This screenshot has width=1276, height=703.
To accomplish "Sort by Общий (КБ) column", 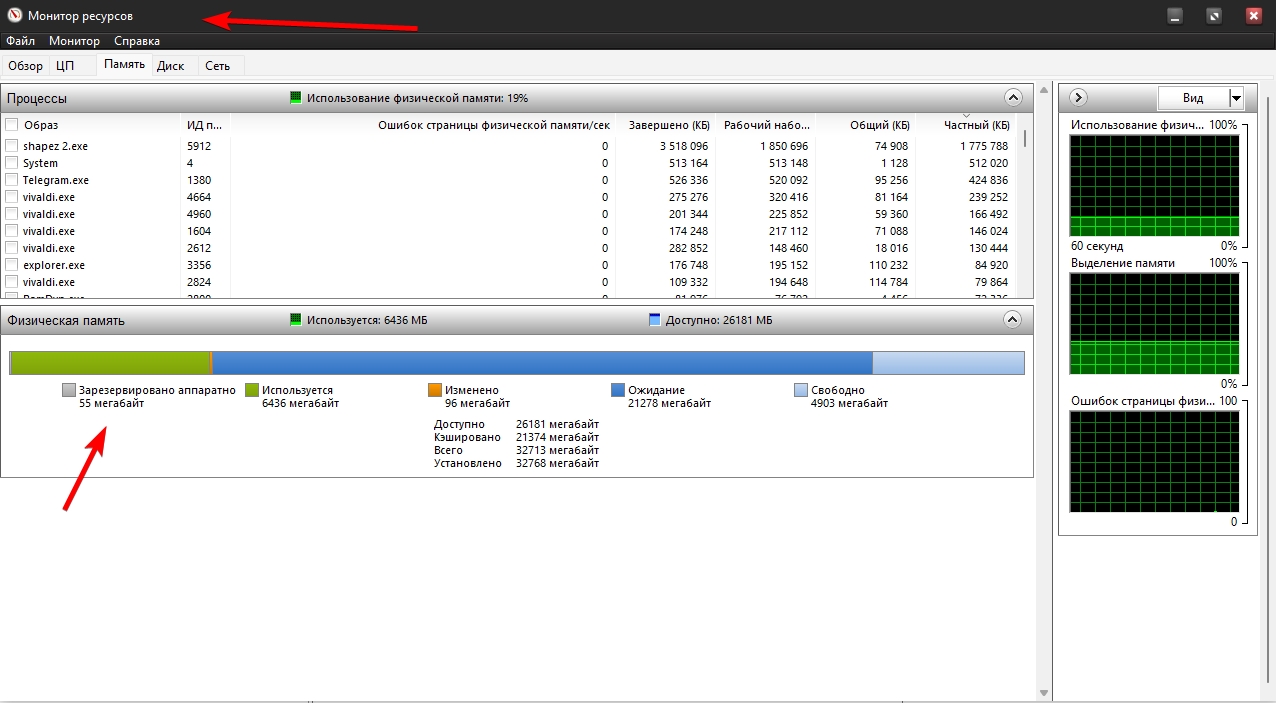I will point(865,125).
